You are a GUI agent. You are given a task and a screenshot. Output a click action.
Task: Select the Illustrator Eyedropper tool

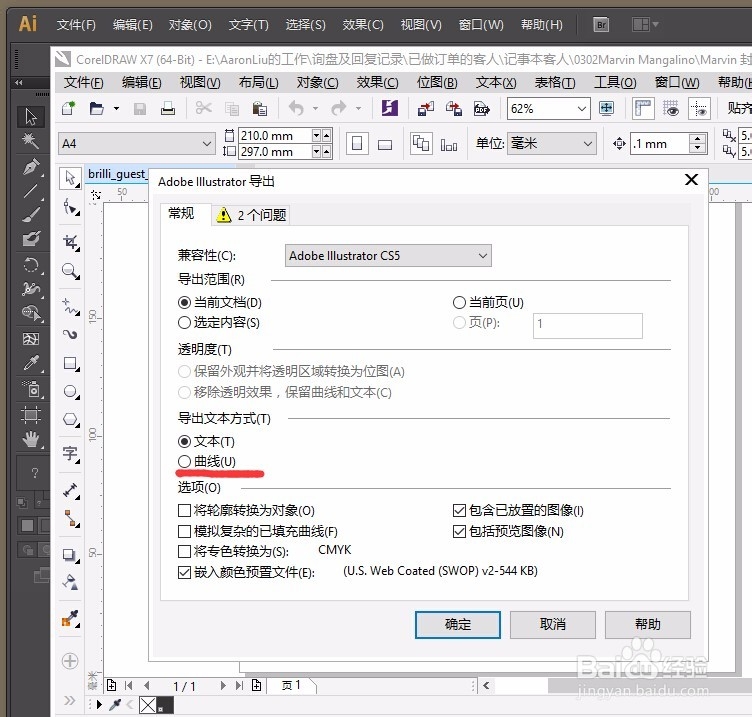coord(31,363)
